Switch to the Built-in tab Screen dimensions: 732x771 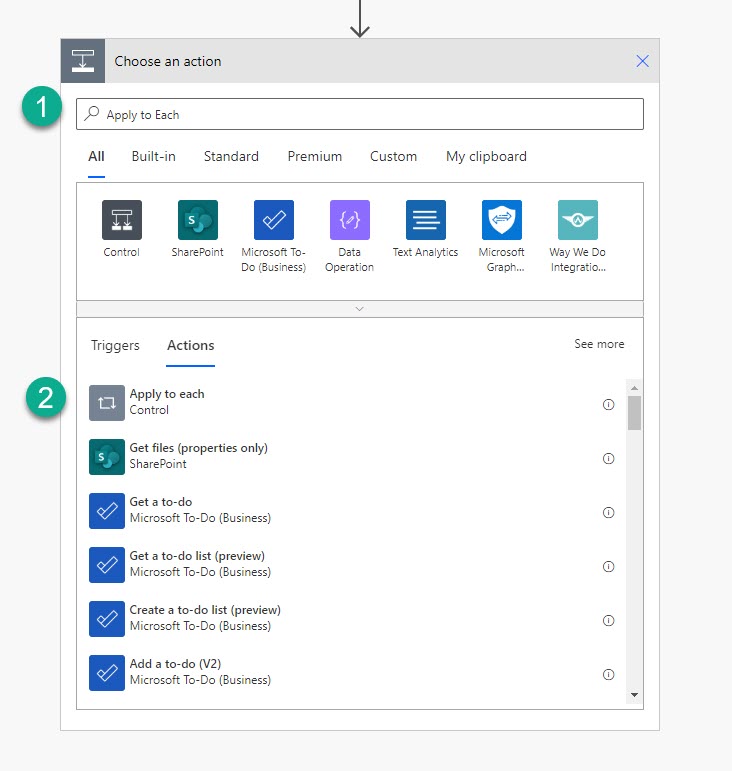pyautogui.click(x=153, y=157)
